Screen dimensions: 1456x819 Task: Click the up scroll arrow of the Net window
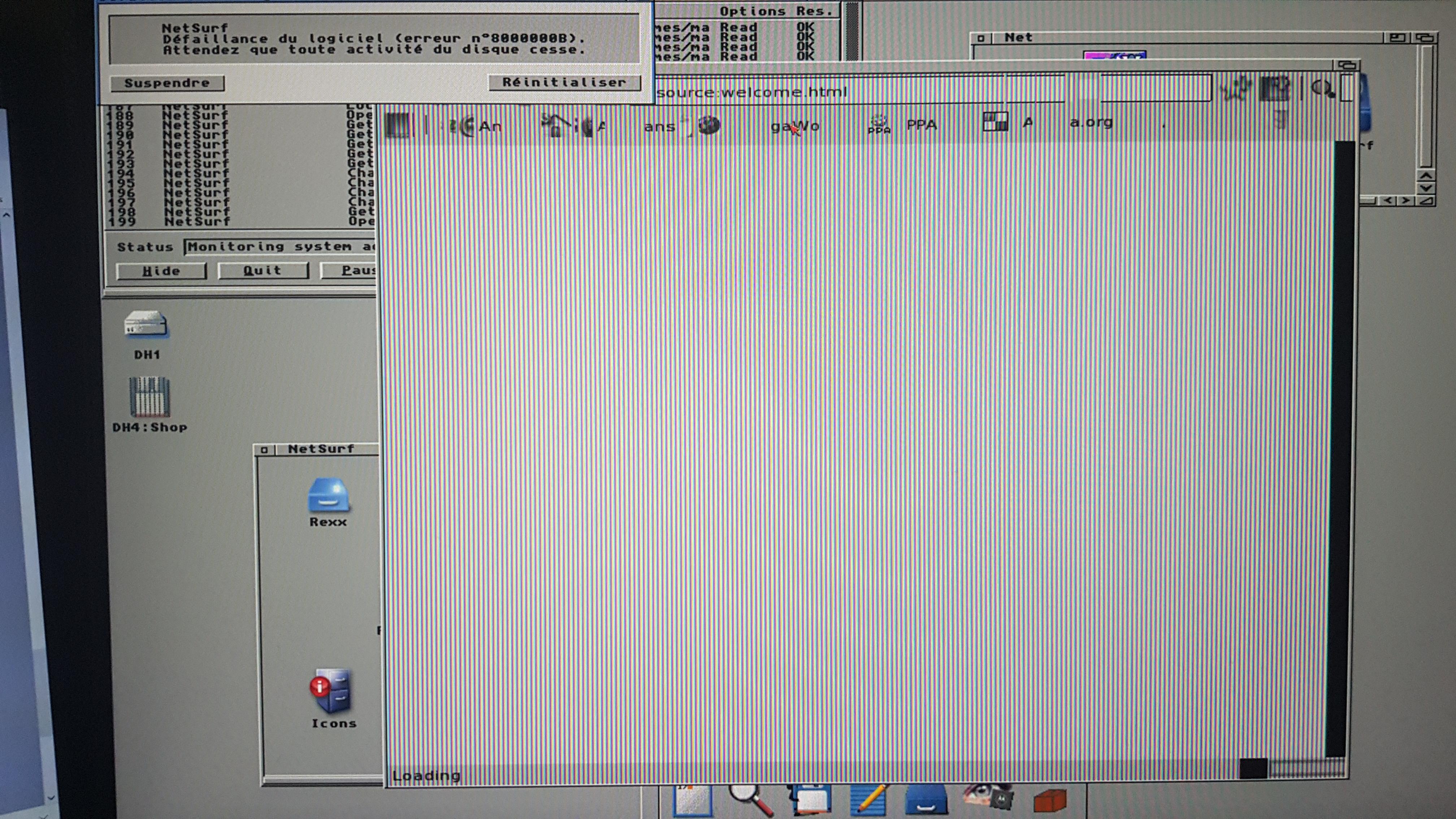[x=1425, y=176]
